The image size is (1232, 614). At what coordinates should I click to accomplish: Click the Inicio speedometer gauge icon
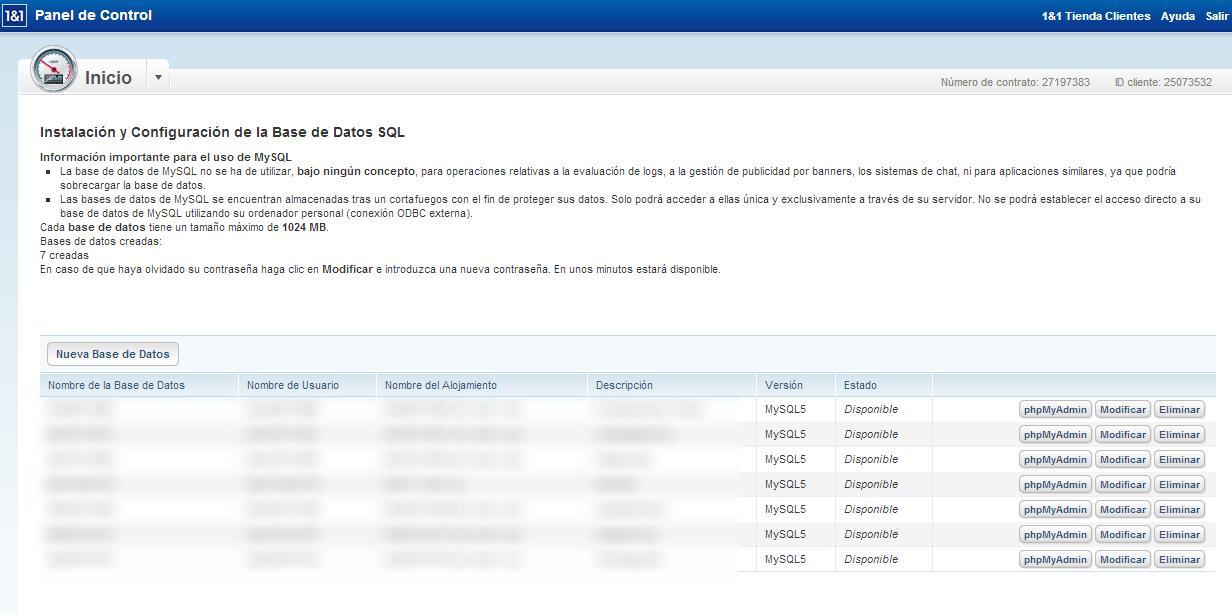pos(54,70)
